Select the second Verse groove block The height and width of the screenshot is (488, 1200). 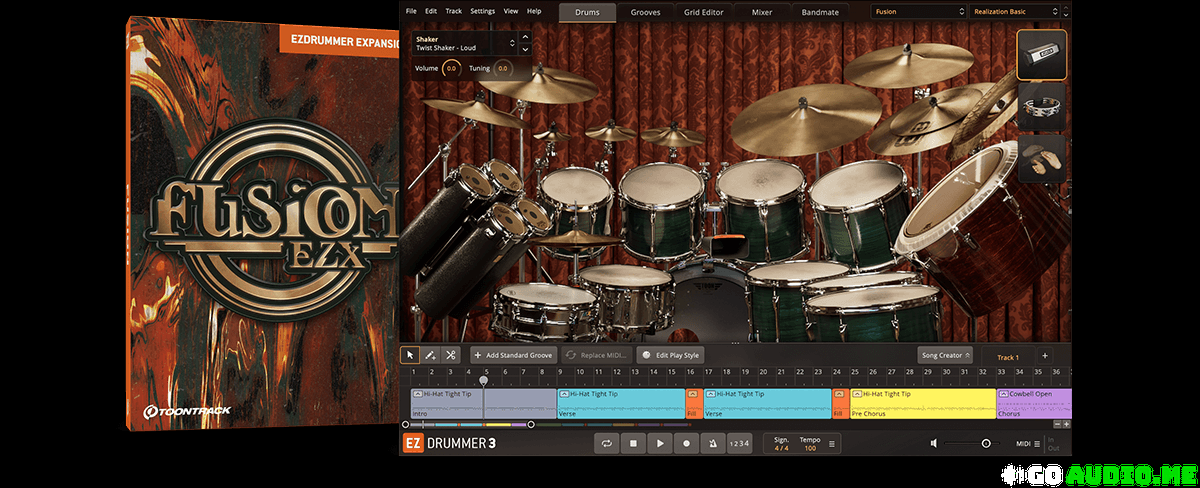(767, 403)
